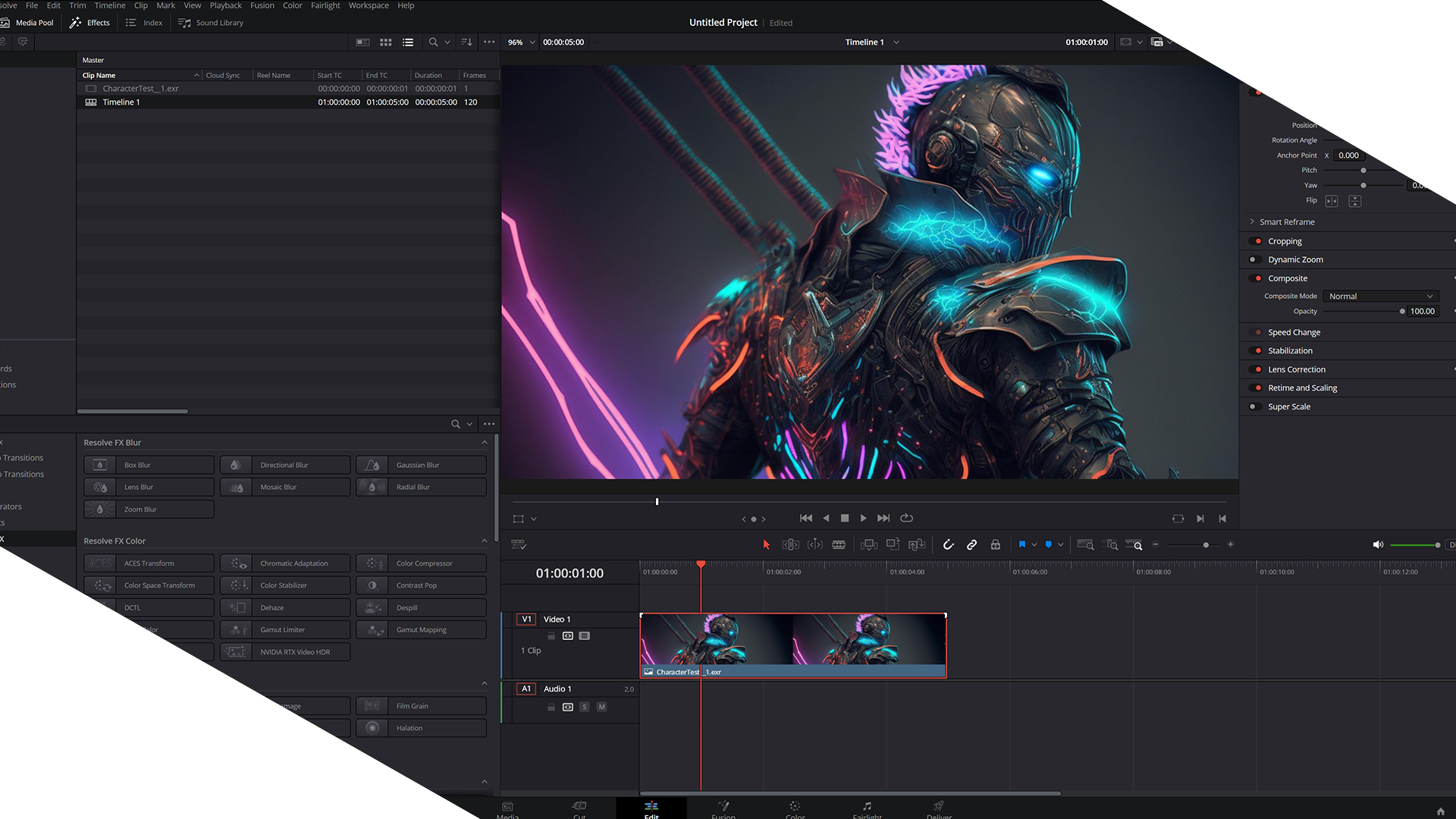
Task: Open the Playback menu
Action: click(225, 5)
